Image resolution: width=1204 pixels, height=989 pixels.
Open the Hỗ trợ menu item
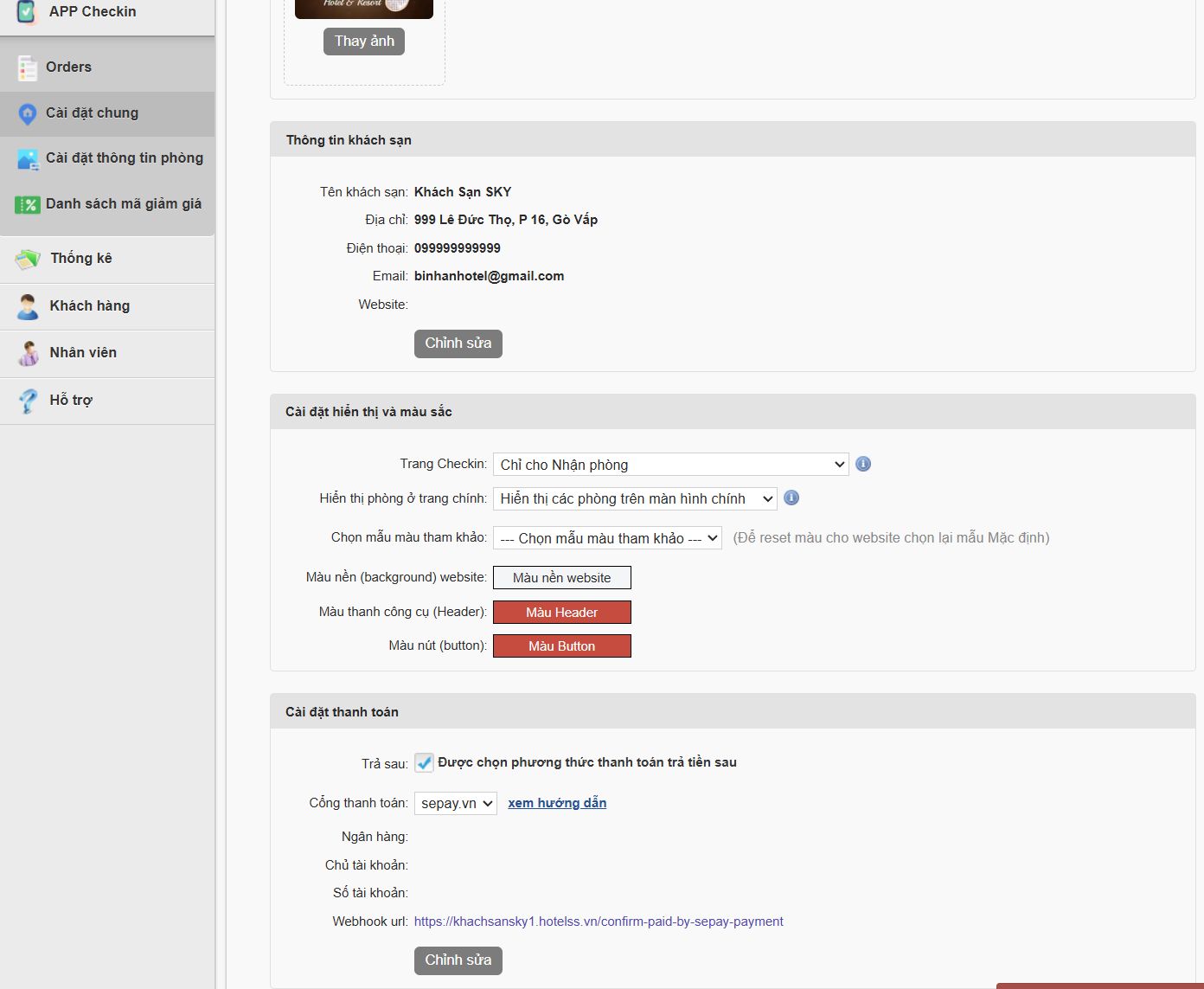107,401
